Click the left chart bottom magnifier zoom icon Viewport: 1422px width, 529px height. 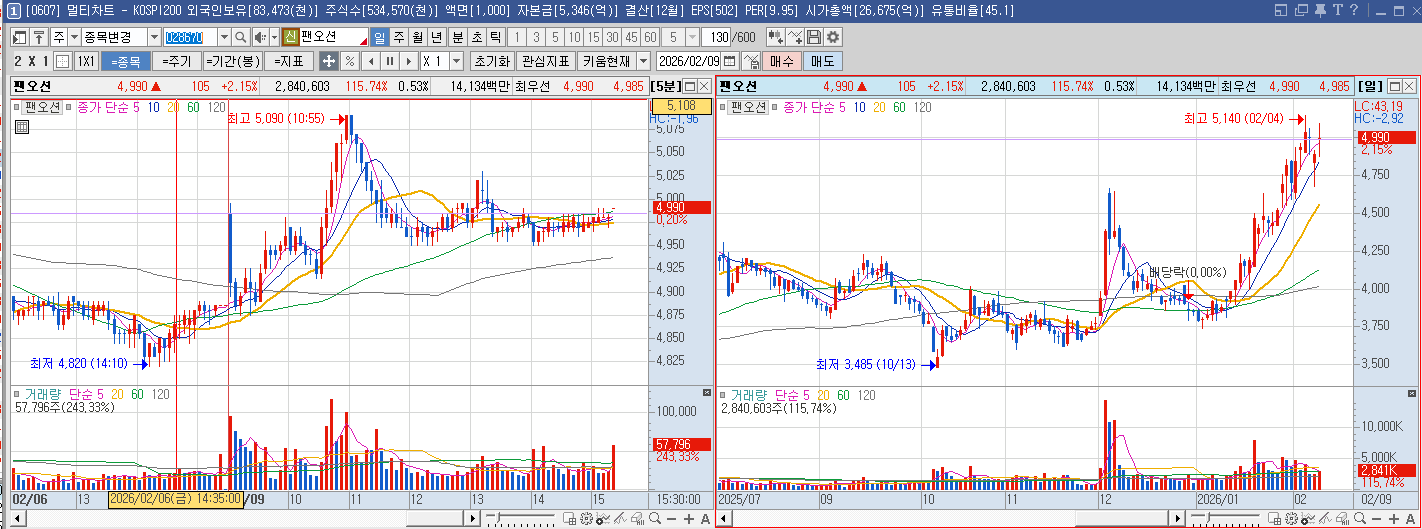click(x=655, y=518)
